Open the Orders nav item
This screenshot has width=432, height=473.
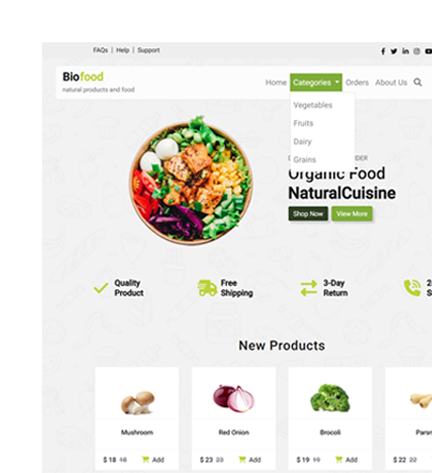coord(357,82)
